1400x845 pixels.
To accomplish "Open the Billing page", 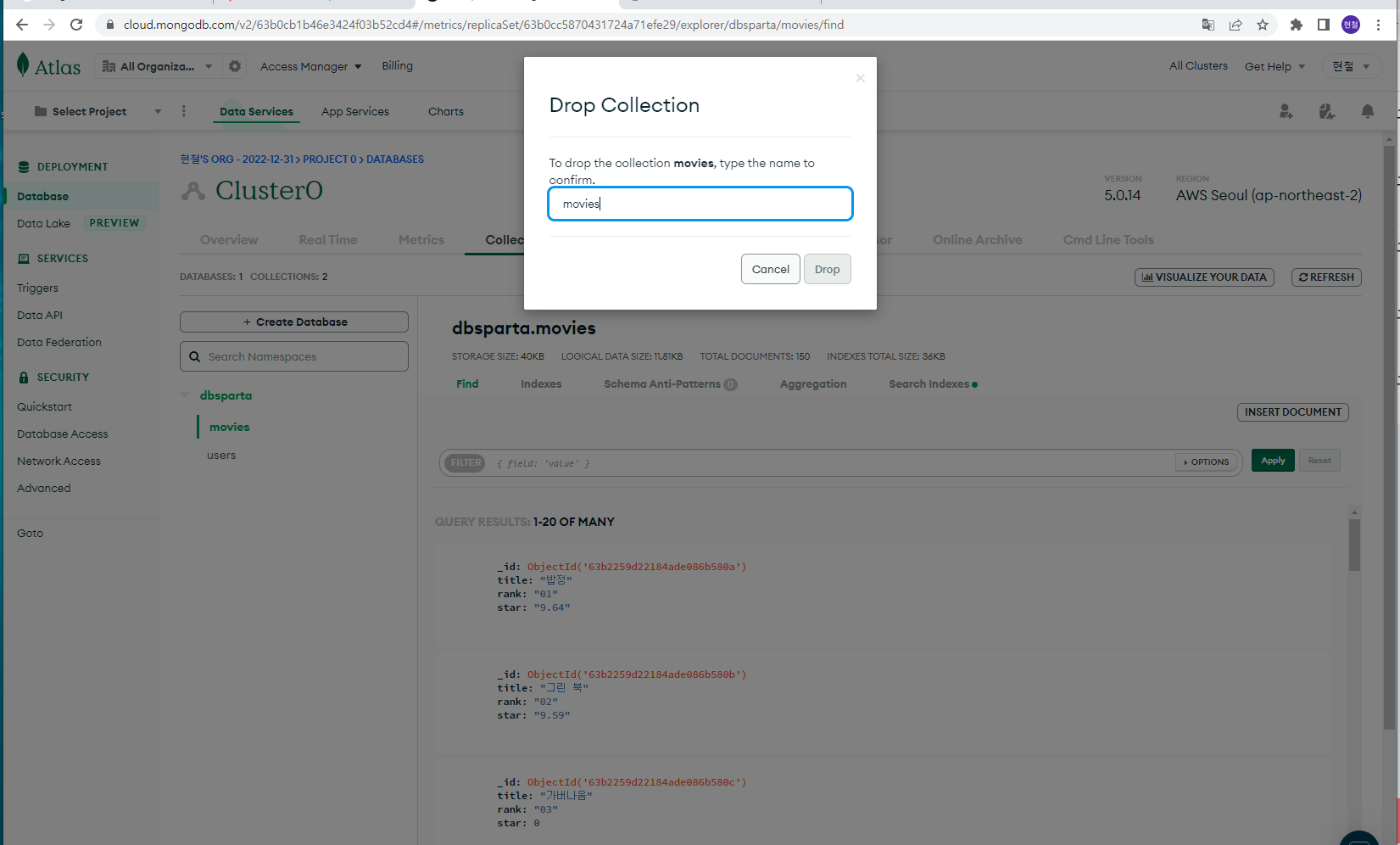I will point(397,66).
